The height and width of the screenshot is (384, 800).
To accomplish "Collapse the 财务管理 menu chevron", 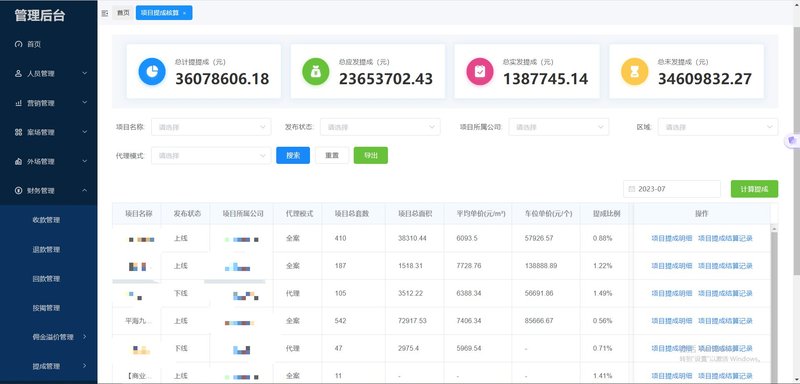I will click(85, 191).
